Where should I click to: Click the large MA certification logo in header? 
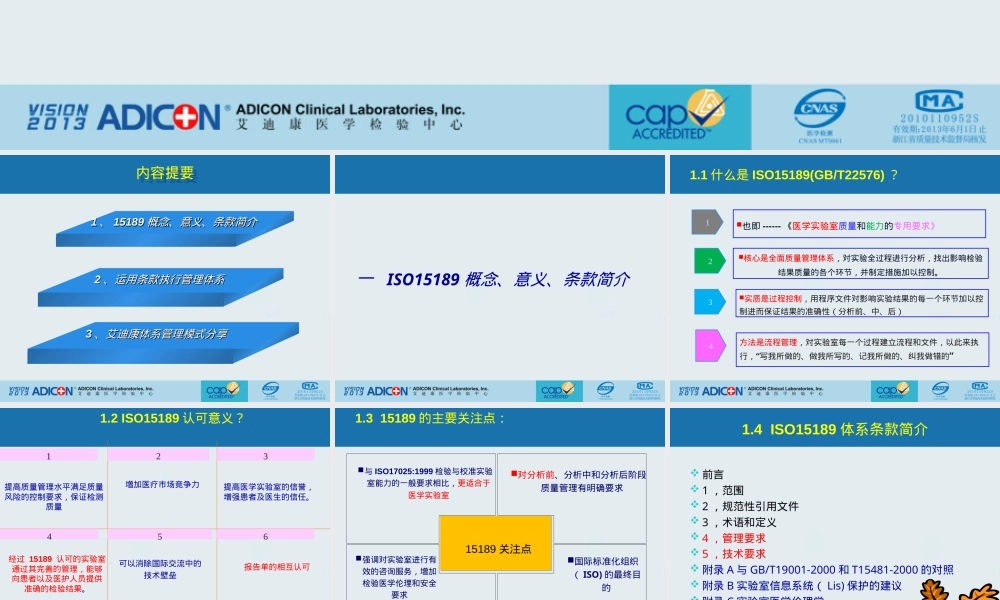point(939,101)
